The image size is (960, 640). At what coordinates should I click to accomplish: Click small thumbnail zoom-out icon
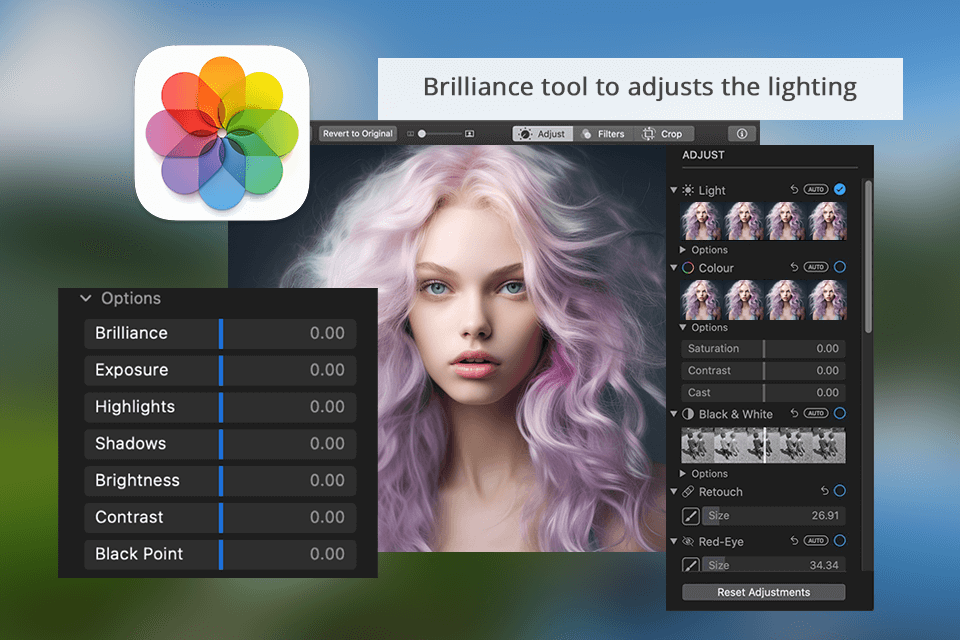[410, 134]
